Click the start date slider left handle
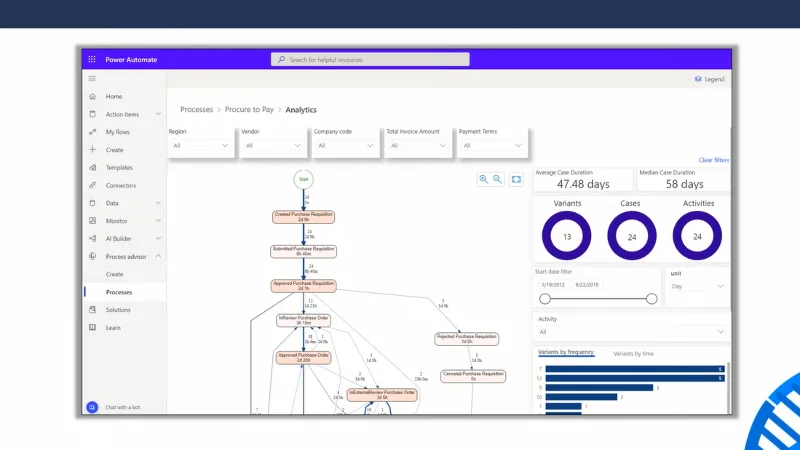 click(x=545, y=299)
